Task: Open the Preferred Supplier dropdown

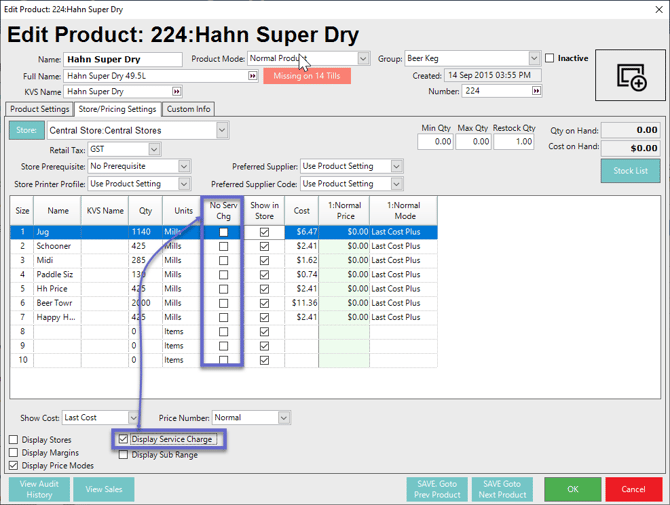Action: tap(397, 166)
